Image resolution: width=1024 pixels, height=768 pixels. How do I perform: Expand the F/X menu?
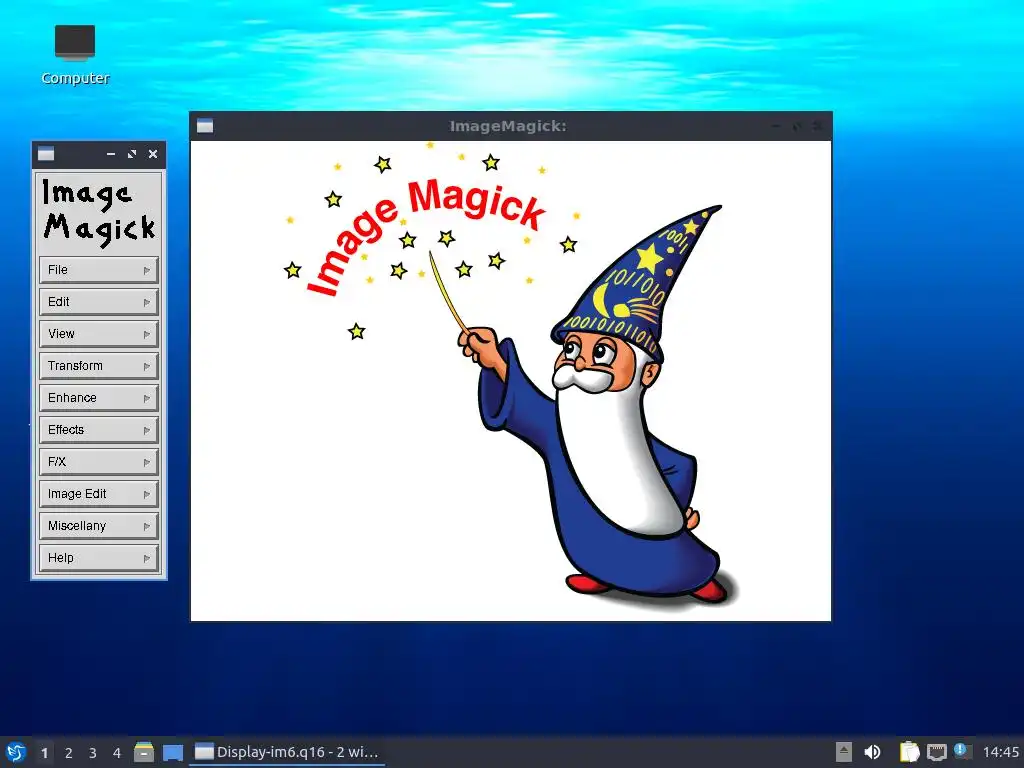pyautogui.click(x=99, y=462)
